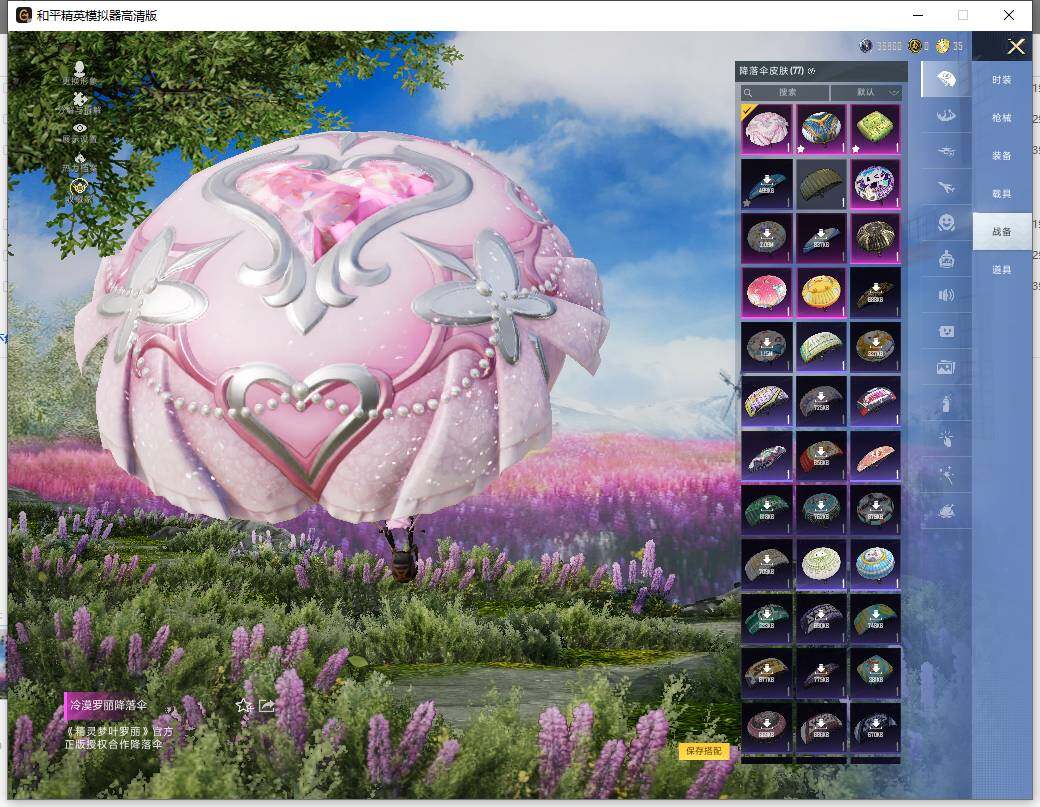Select the dark gold ribbed parachute thumbnail

tap(875, 237)
